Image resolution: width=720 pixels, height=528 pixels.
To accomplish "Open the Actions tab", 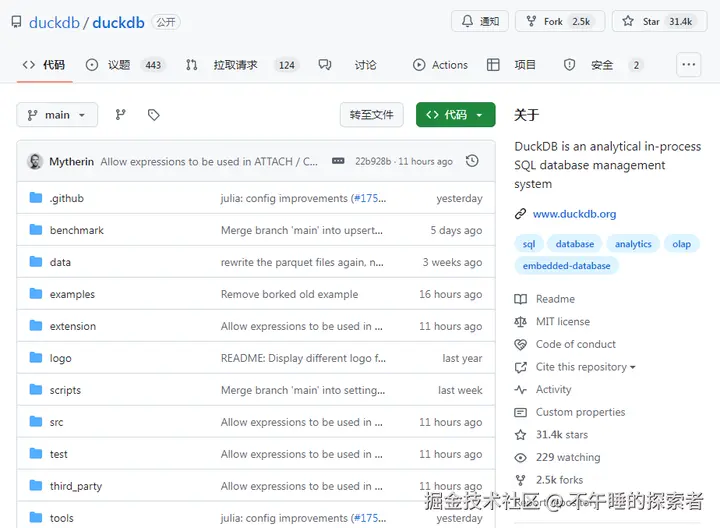I will 440,65.
